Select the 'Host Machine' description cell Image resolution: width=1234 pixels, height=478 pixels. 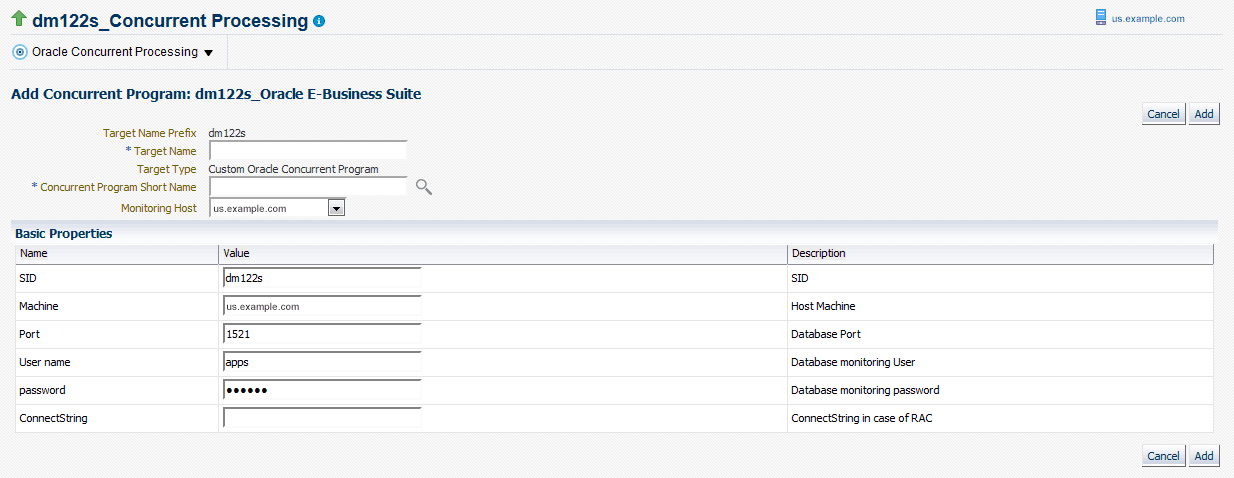(1001, 306)
